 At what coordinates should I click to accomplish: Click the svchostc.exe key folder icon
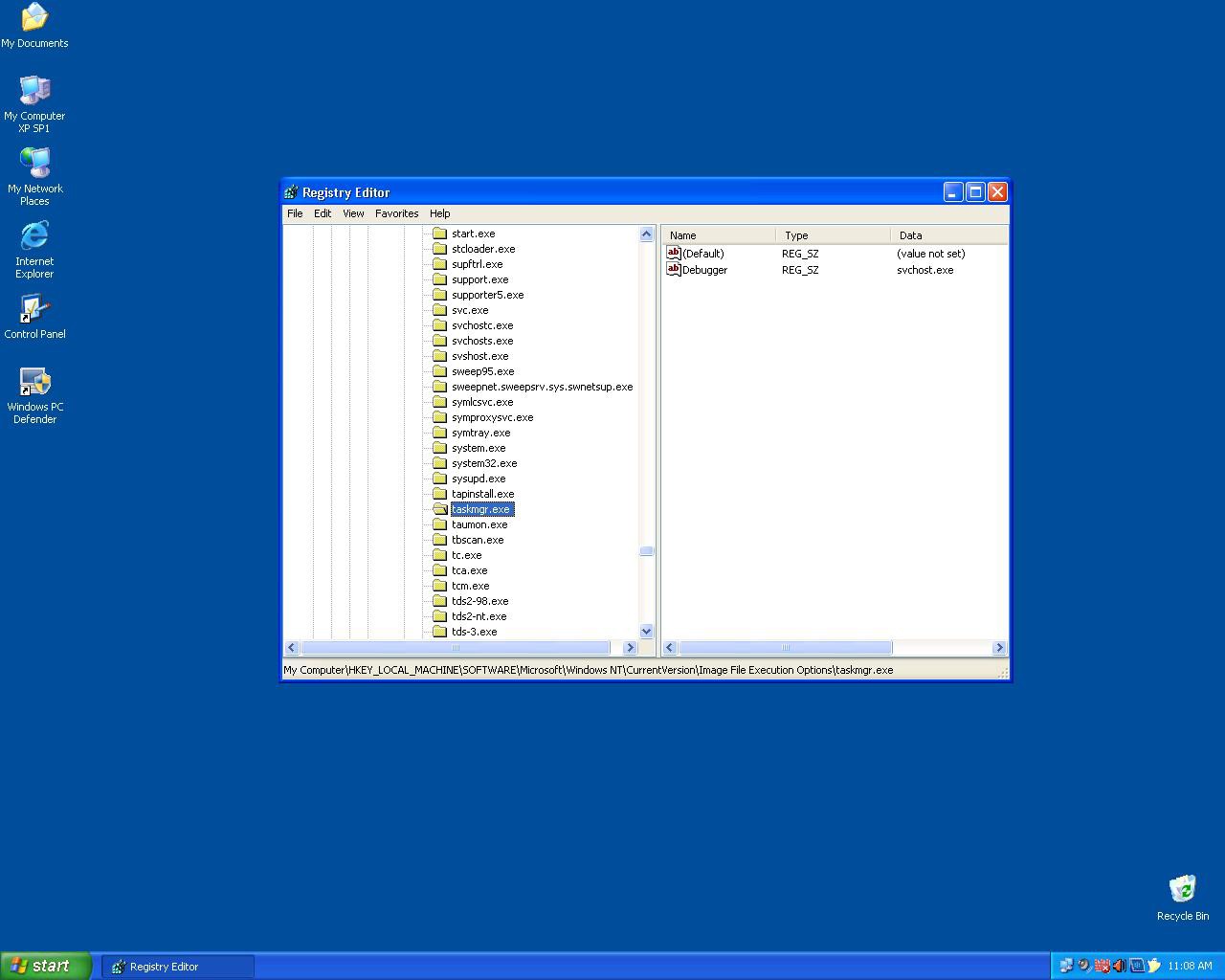click(x=440, y=325)
